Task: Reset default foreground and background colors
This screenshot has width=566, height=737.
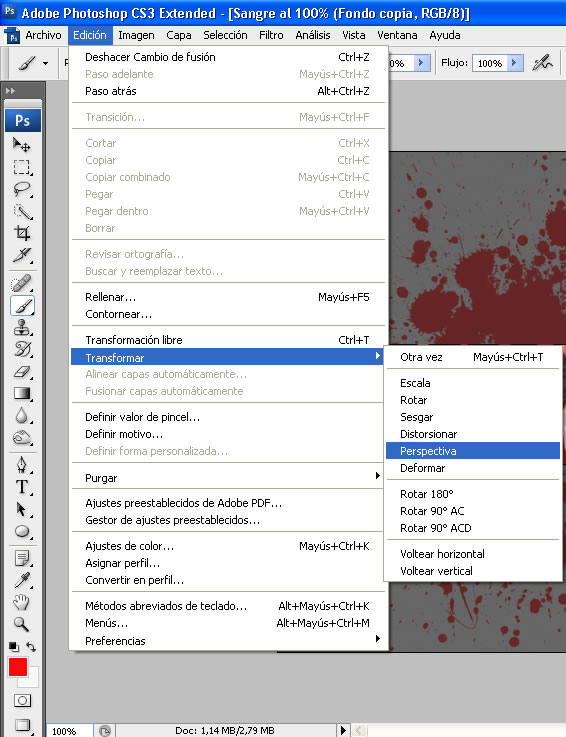Action: [x=14, y=647]
